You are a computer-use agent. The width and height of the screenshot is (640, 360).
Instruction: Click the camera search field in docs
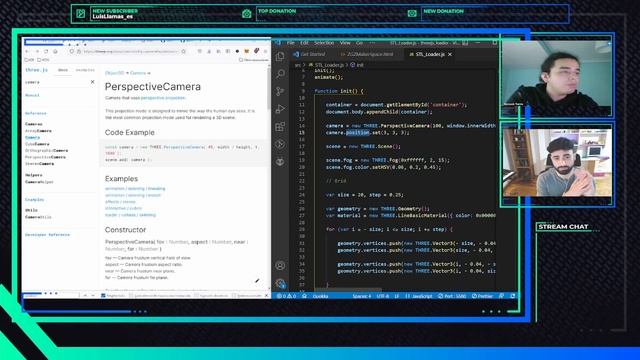(57, 82)
